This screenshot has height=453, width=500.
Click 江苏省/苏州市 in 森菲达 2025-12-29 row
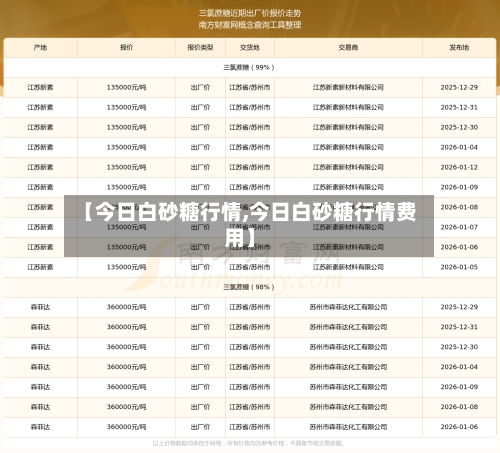(250, 307)
